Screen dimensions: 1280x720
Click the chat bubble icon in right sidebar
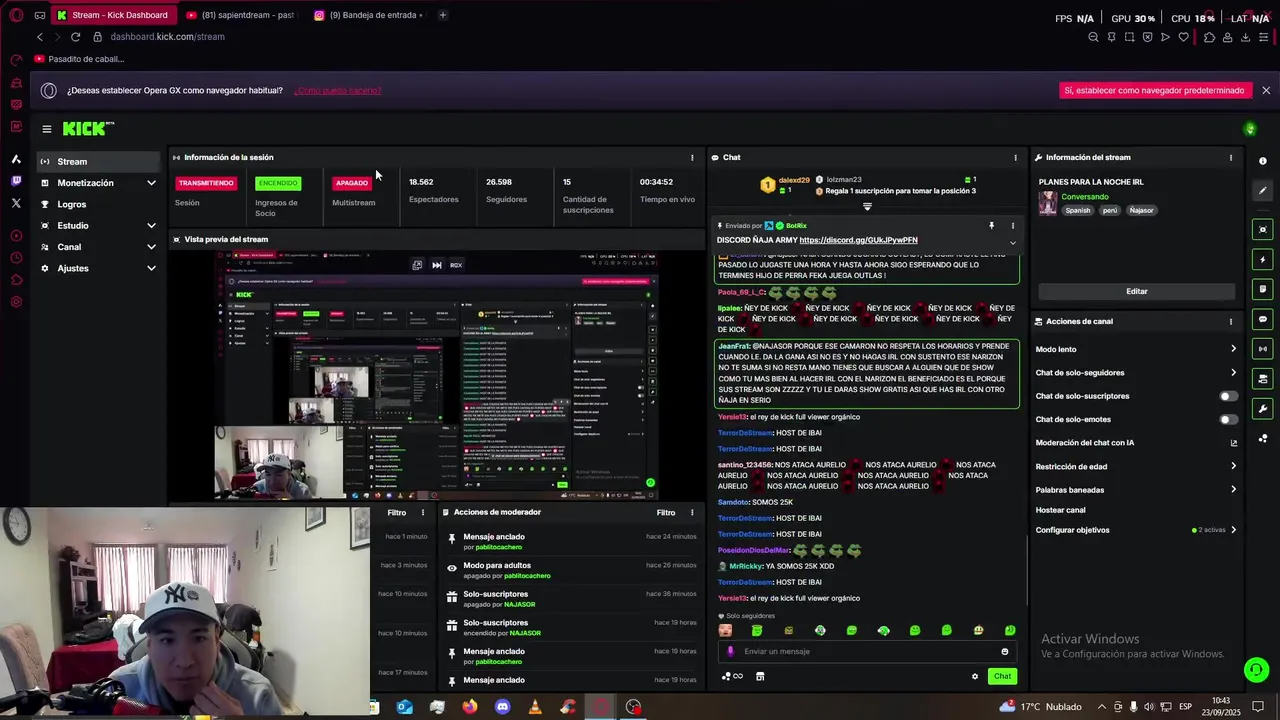tap(1263, 320)
